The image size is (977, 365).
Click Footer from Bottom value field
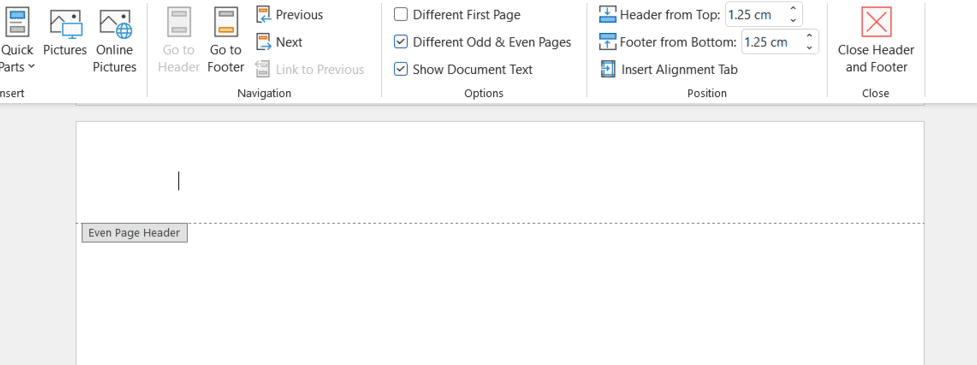pyautogui.click(x=770, y=42)
